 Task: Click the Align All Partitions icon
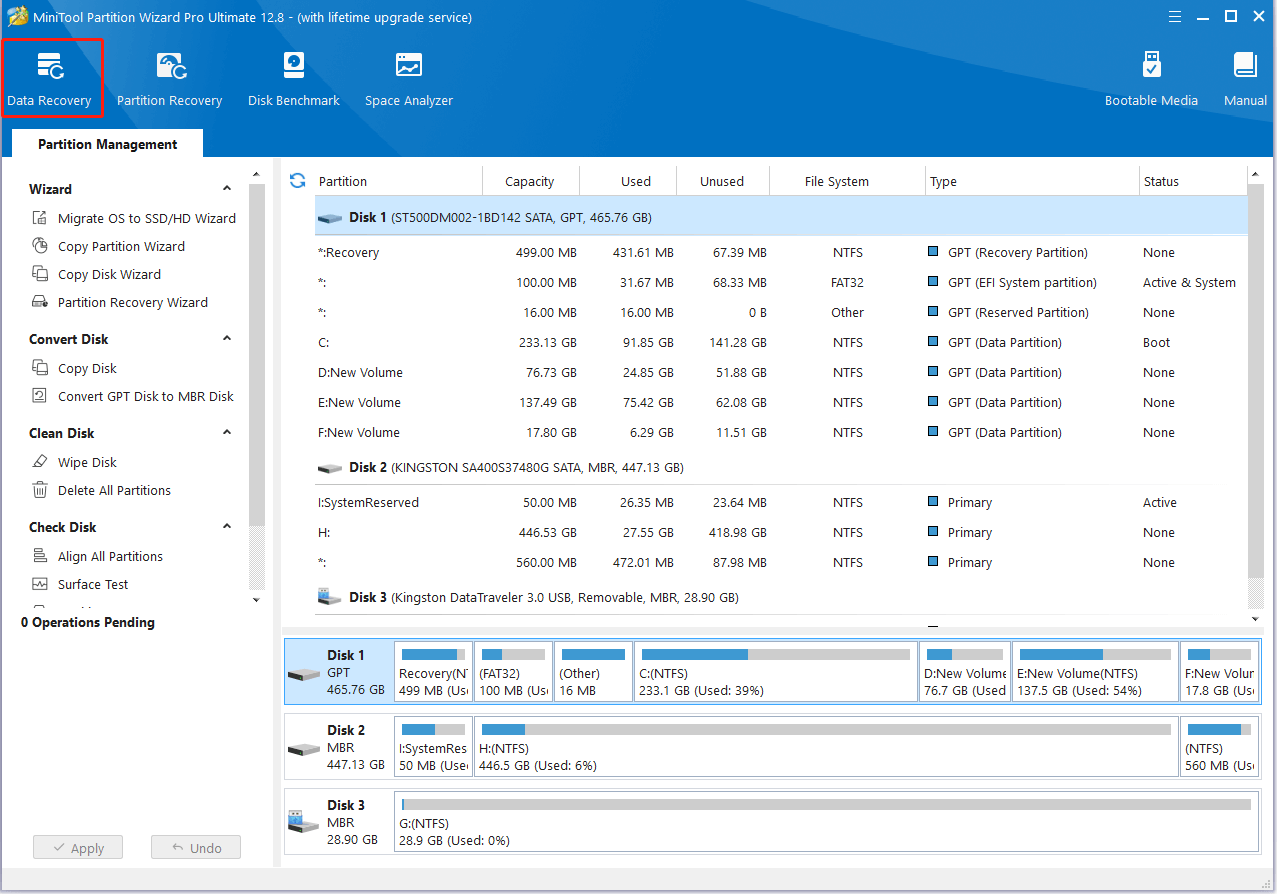[40, 556]
